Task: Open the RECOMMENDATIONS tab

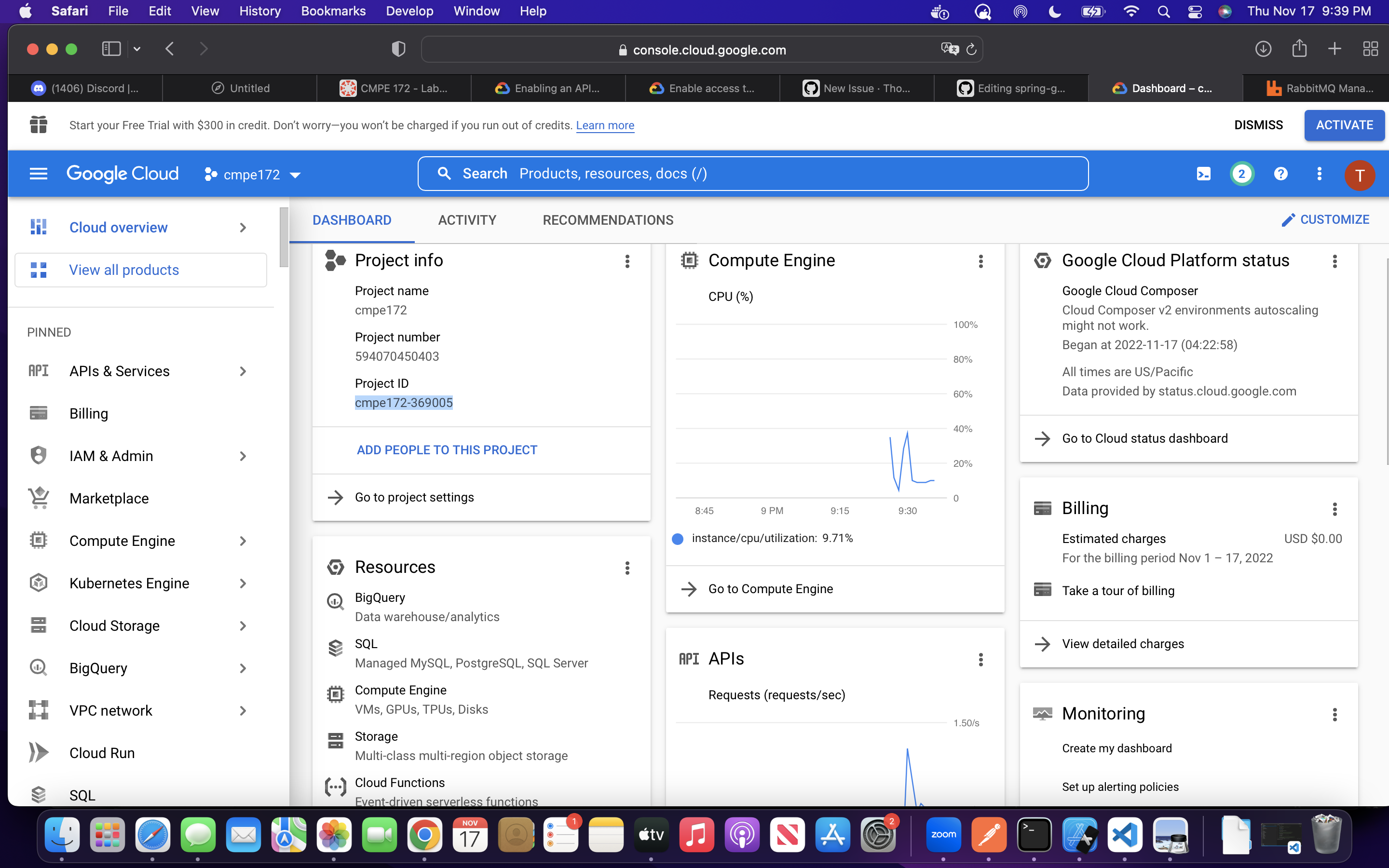Action: (x=608, y=220)
